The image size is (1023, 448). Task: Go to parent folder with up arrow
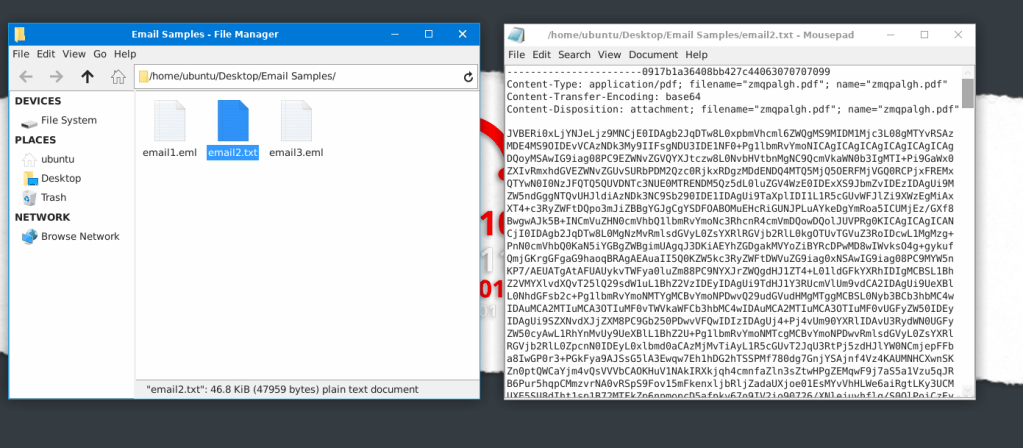pos(87,76)
